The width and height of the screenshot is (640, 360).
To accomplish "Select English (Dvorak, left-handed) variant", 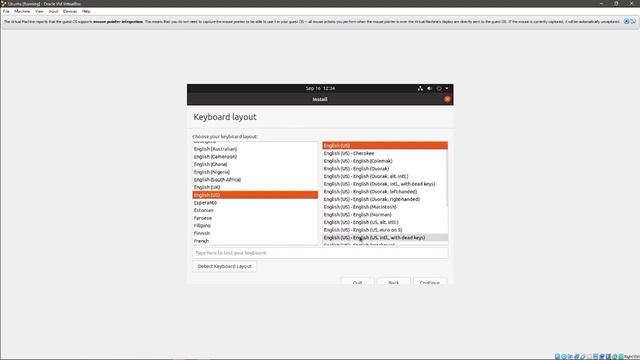I will [x=384, y=191].
